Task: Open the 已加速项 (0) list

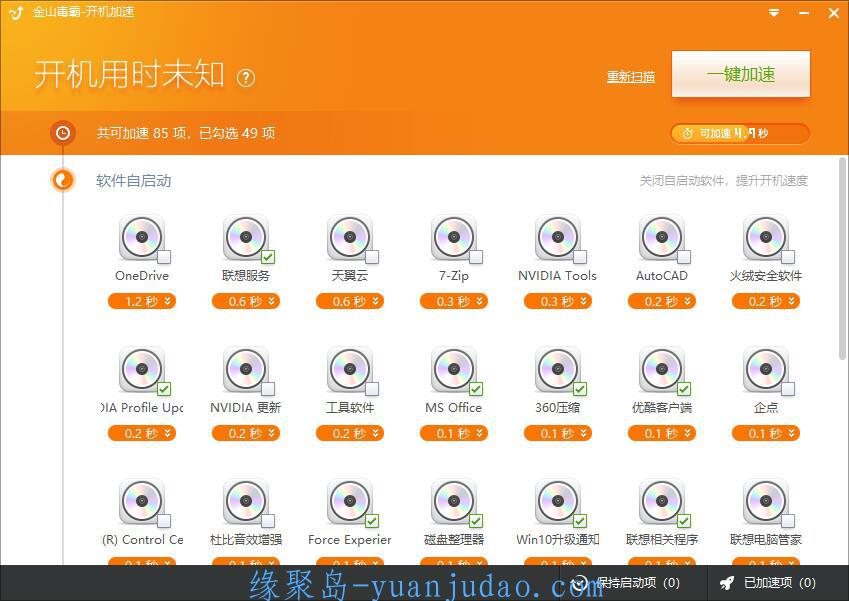Action: click(768, 583)
